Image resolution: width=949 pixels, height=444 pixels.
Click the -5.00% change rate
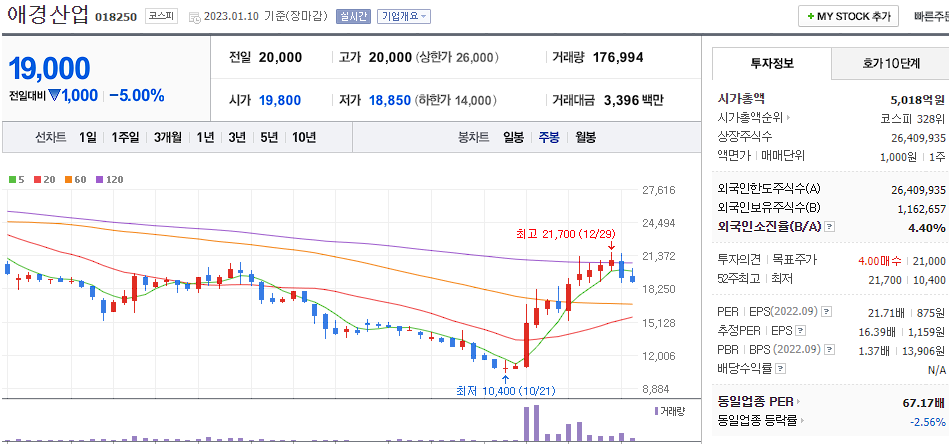[137, 96]
